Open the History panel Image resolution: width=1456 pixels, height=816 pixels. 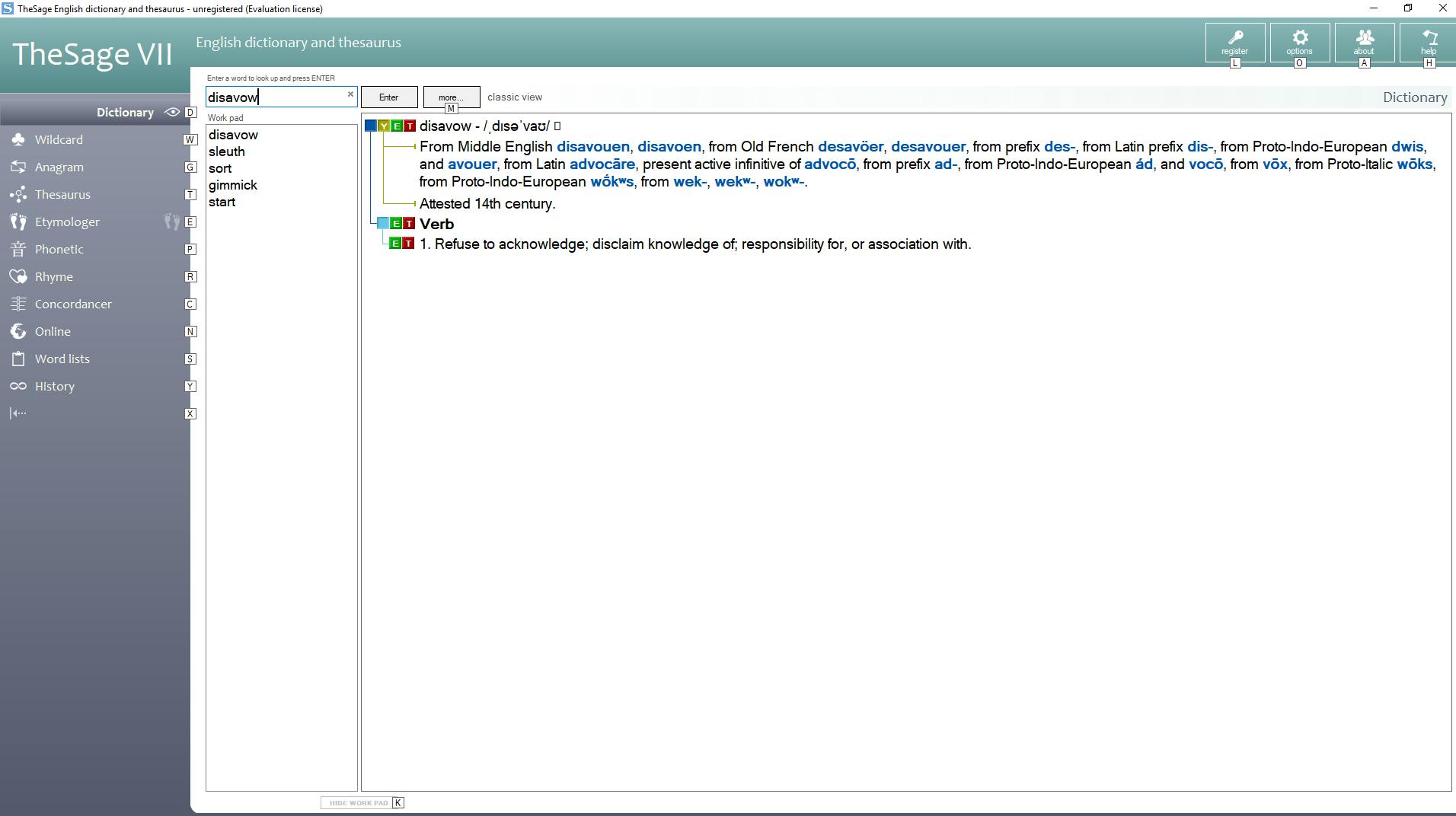[x=54, y=387]
